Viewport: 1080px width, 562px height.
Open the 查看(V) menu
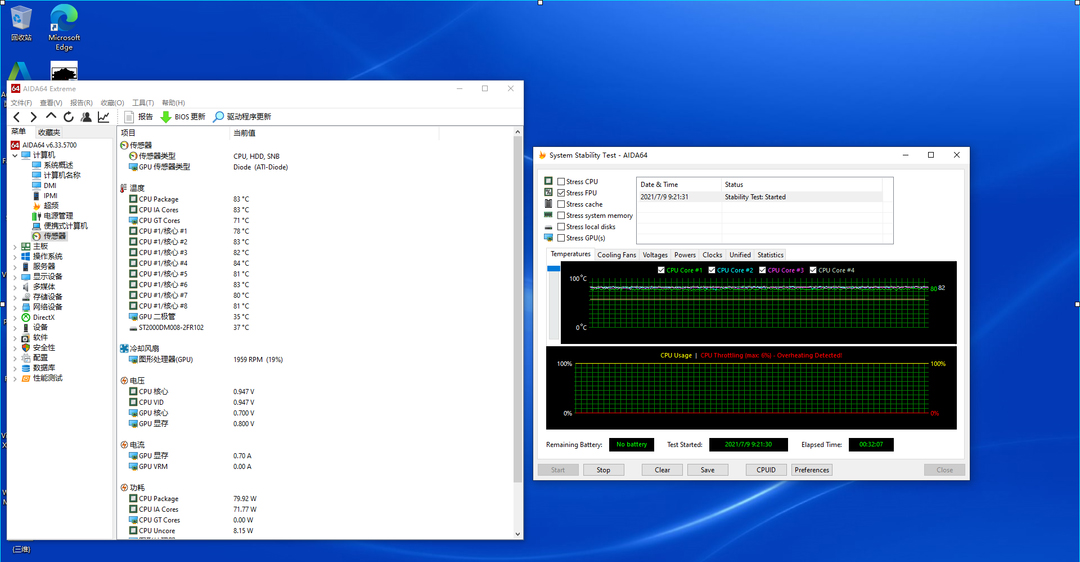(51, 103)
